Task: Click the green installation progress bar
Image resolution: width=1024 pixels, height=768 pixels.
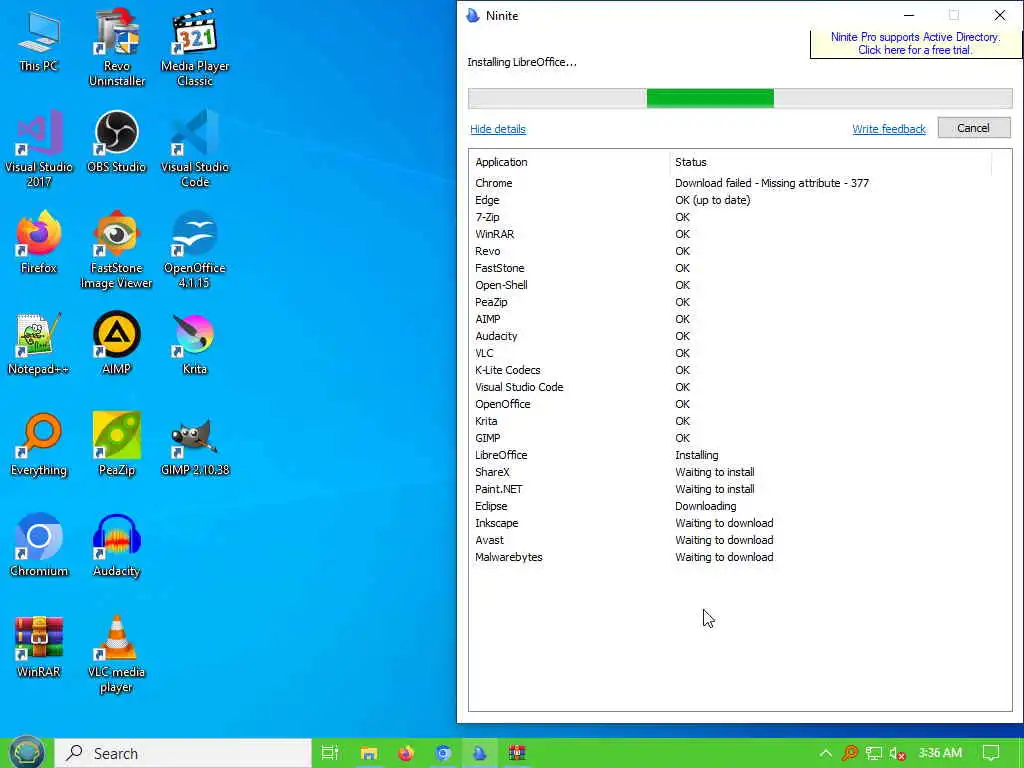Action: coord(710,99)
